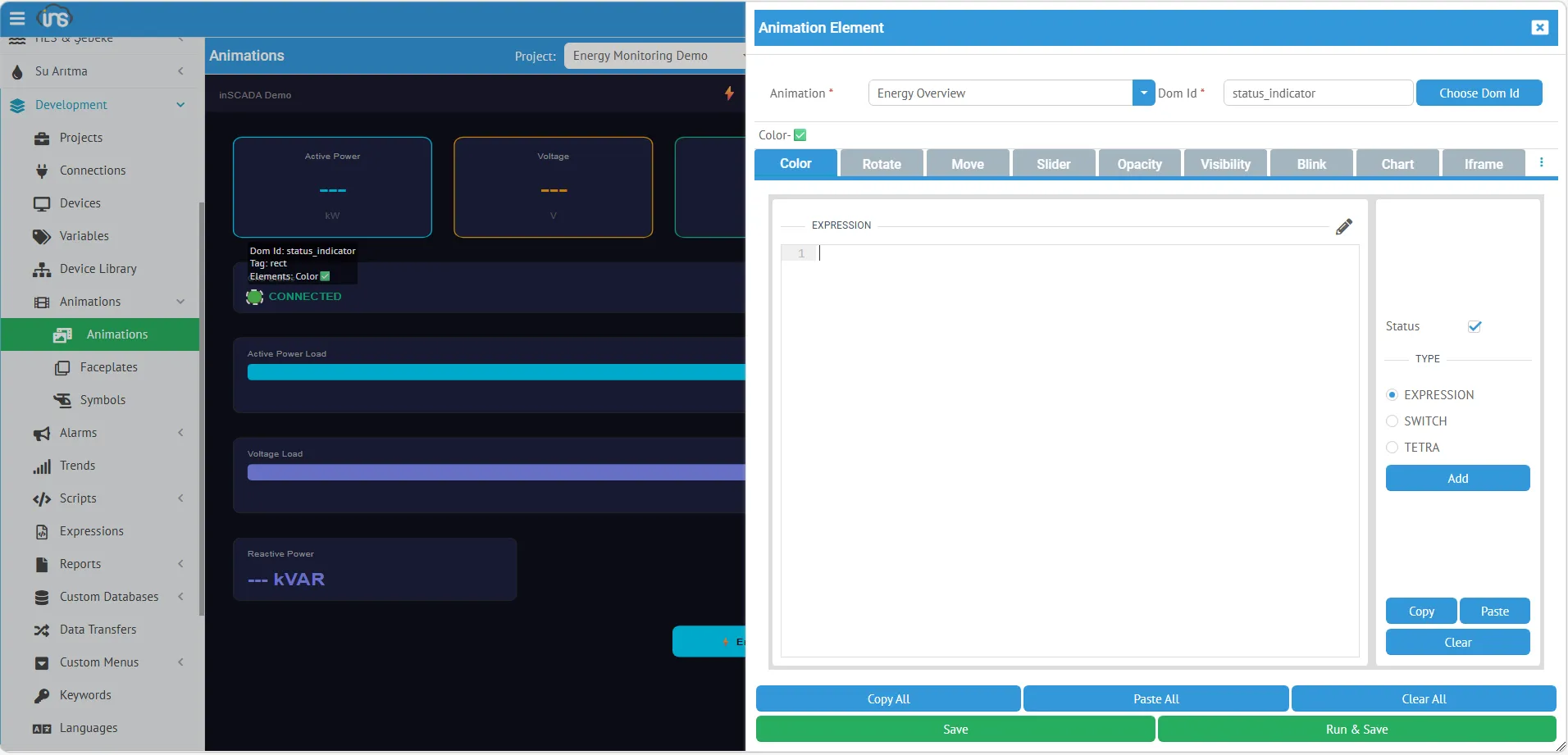Toggle the Color checkbox in the panel
This screenshot has height=755, width=1568.
click(800, 135)
